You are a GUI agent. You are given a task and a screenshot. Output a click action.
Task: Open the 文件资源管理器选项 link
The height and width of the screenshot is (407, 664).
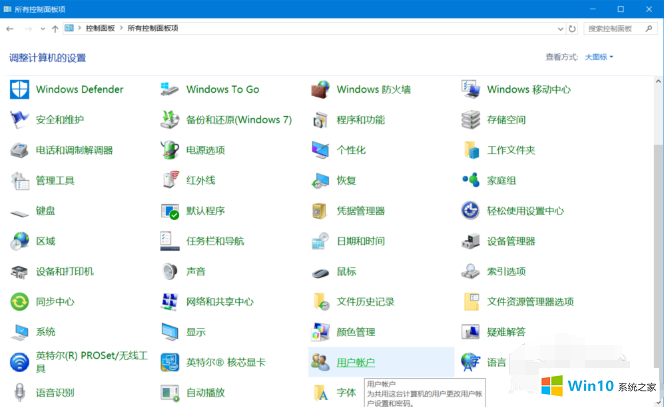[x=530, y=302]
